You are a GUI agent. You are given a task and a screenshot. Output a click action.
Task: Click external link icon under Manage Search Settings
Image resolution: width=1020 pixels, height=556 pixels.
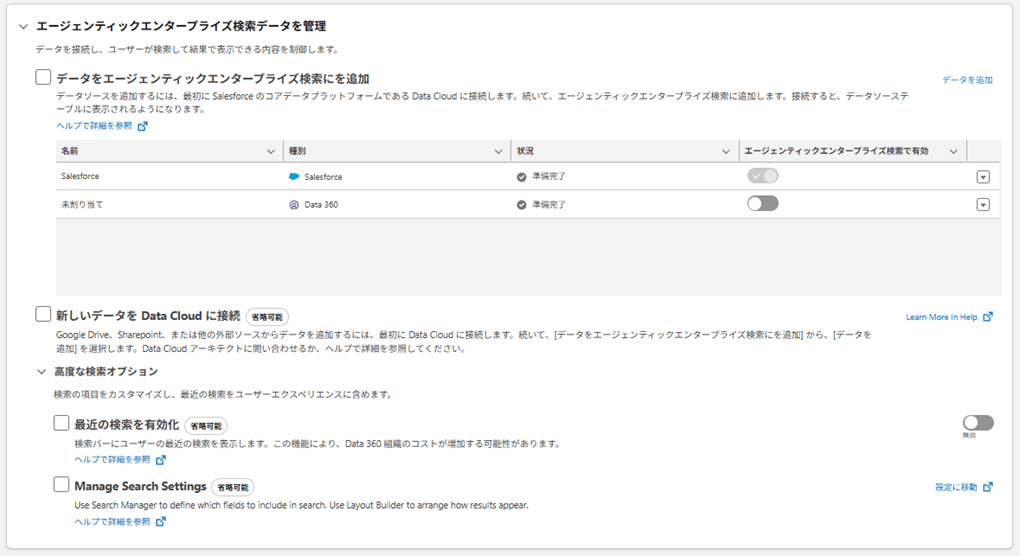pos(161,522)
